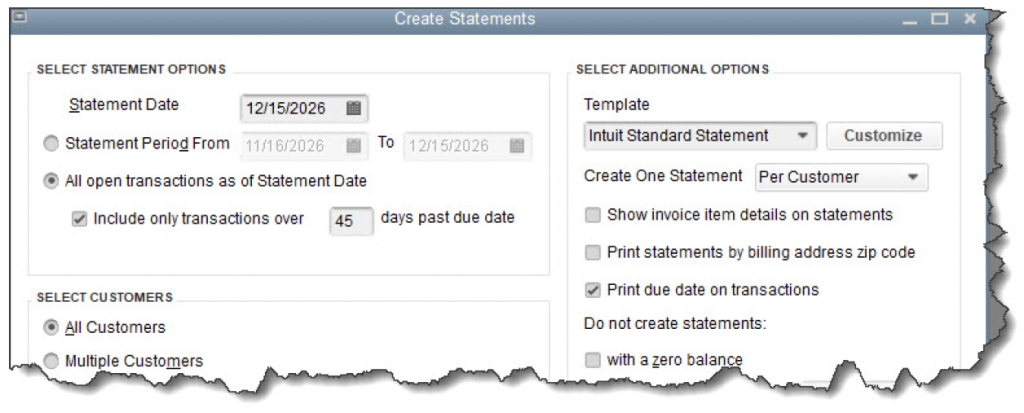Image resolution: width=1024 pixels, height=413 pixels.
Task: Click the days past due field showing 45
Action: click(x=351, y=221)
